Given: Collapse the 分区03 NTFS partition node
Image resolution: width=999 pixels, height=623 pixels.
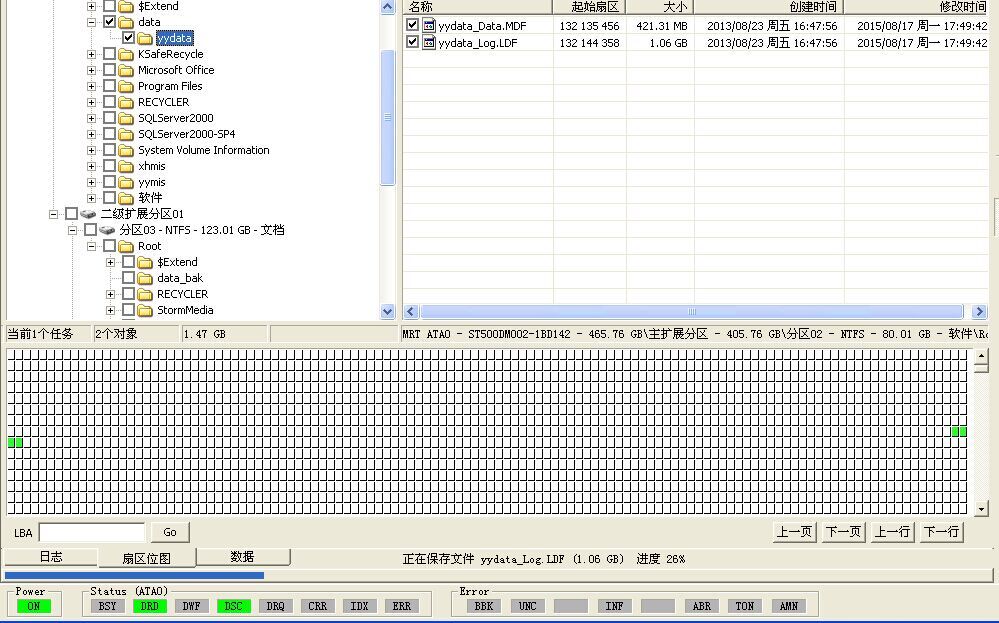Looking at the screenshot, I should [73, 230].
